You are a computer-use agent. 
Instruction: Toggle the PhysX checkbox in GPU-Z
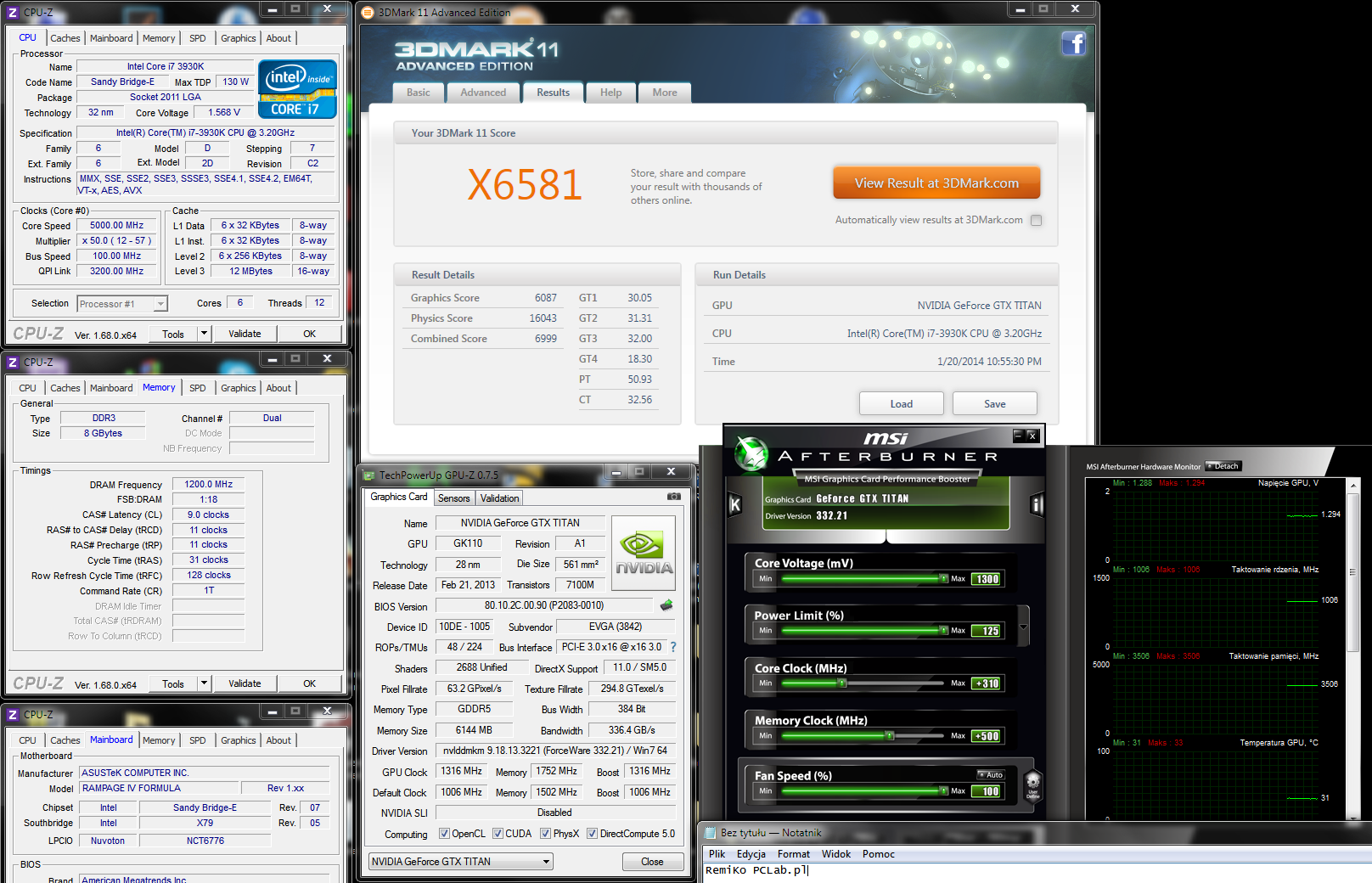tap(545, 834)
